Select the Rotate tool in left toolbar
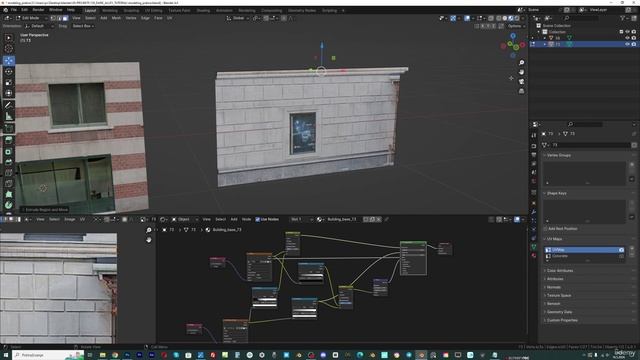This screenshot has width=640, height=360. point(9,71)
